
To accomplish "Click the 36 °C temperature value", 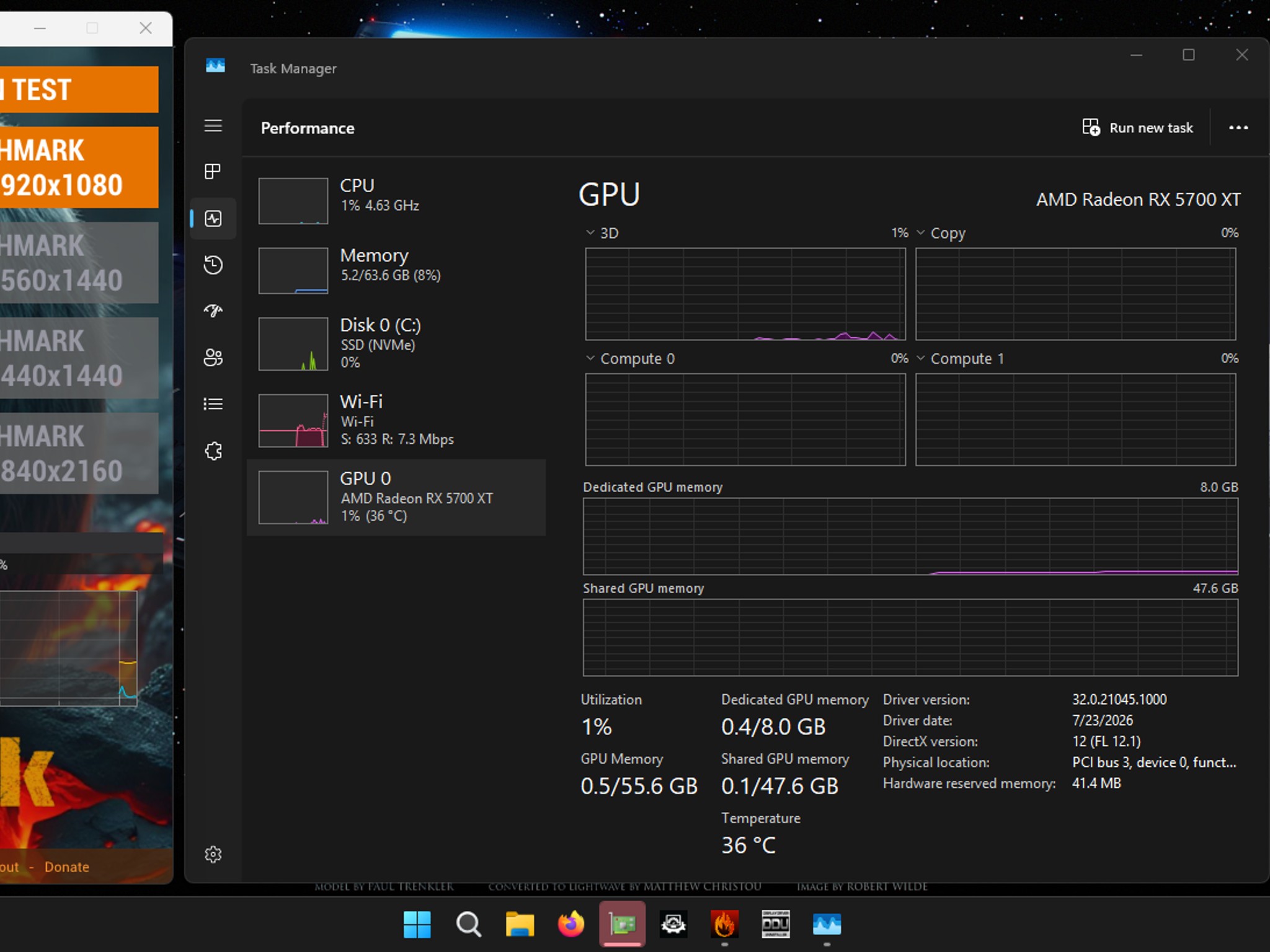I will pyautogui.click(x=748, y=845).
